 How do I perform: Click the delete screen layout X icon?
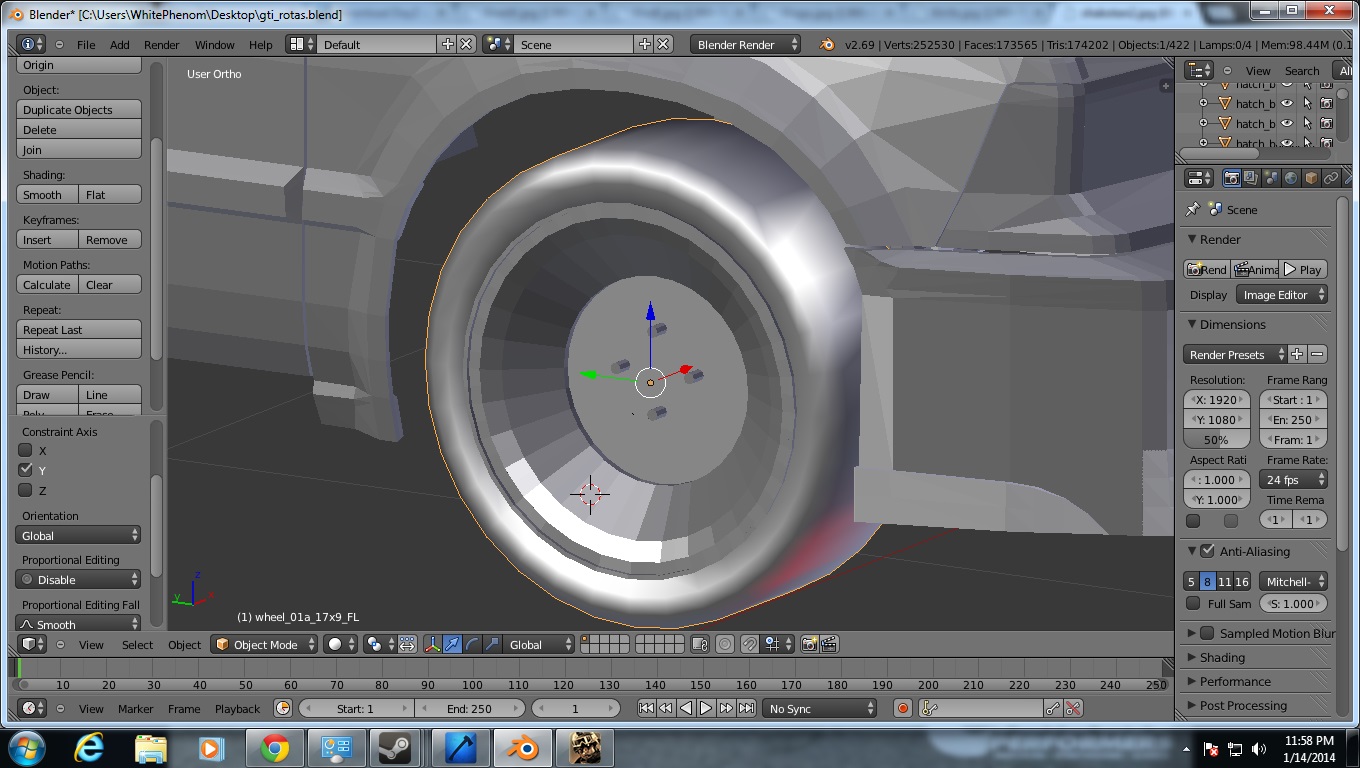[x=466, y=44]
